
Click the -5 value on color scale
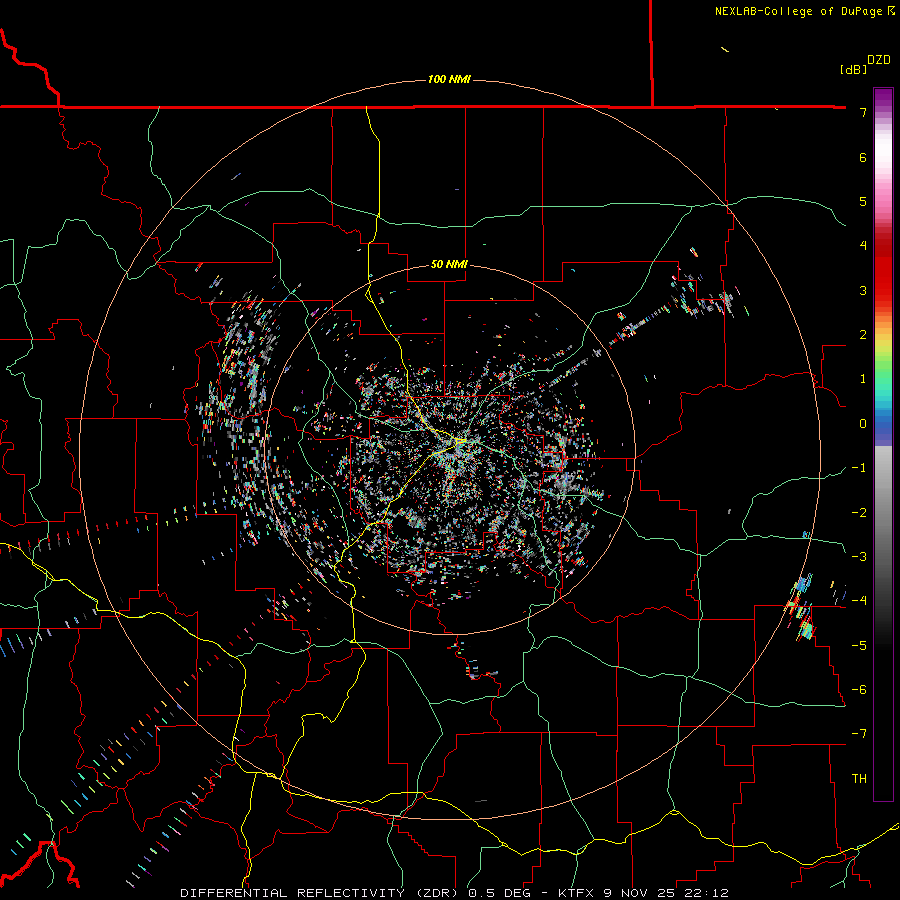coord(859,646)
